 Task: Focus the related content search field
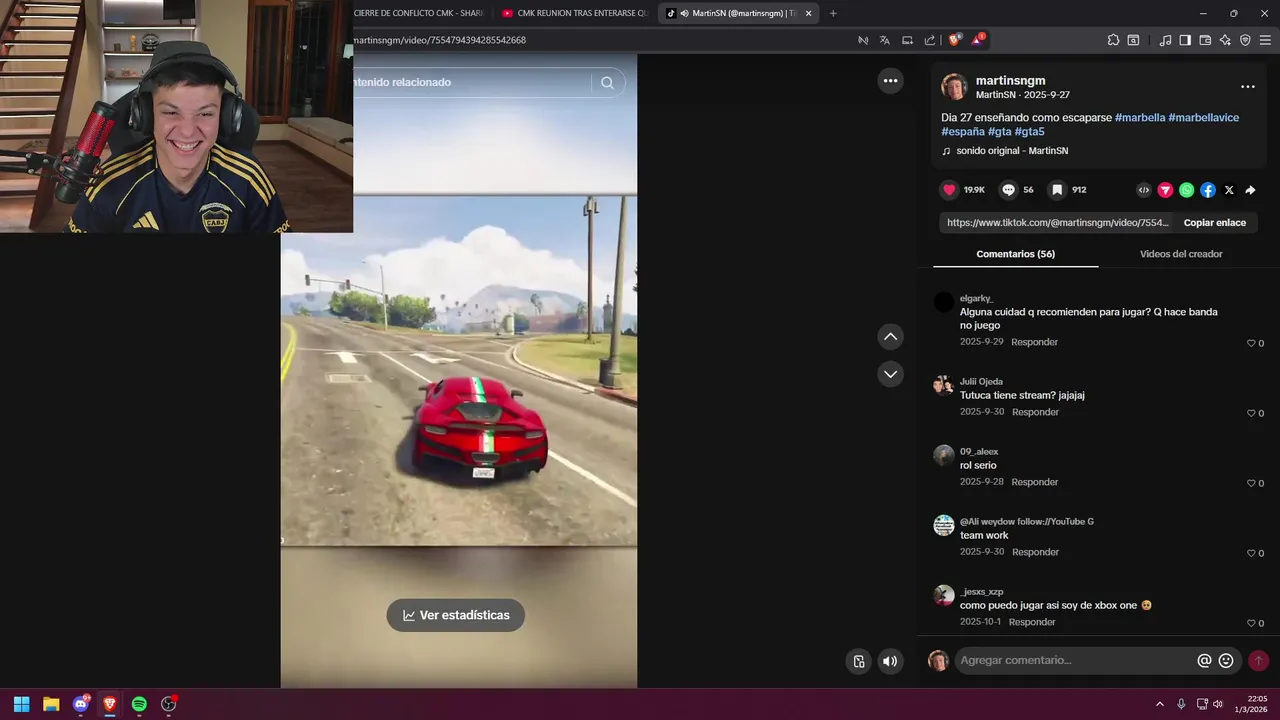tap(470, 82)
